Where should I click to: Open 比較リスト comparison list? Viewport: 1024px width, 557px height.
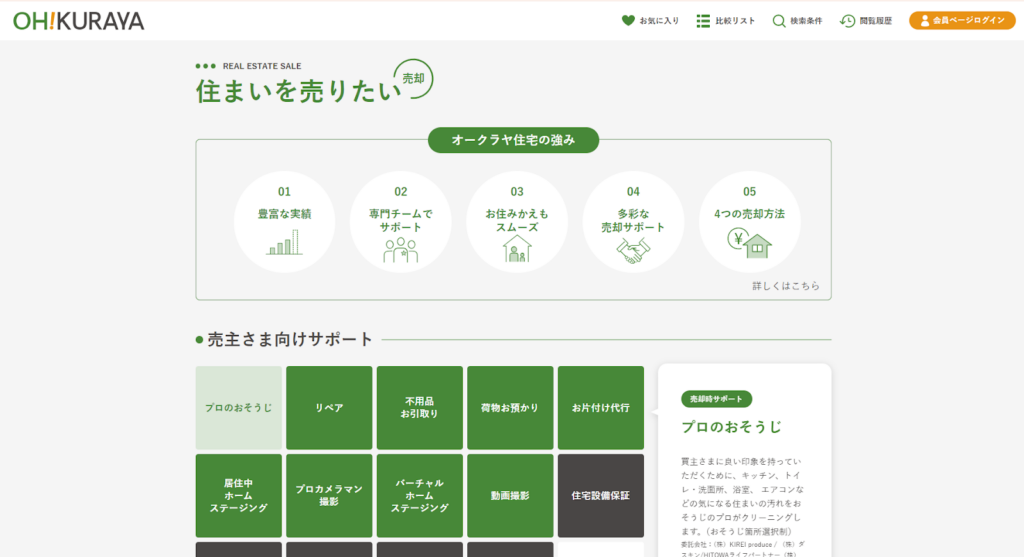tap(726, 21)
